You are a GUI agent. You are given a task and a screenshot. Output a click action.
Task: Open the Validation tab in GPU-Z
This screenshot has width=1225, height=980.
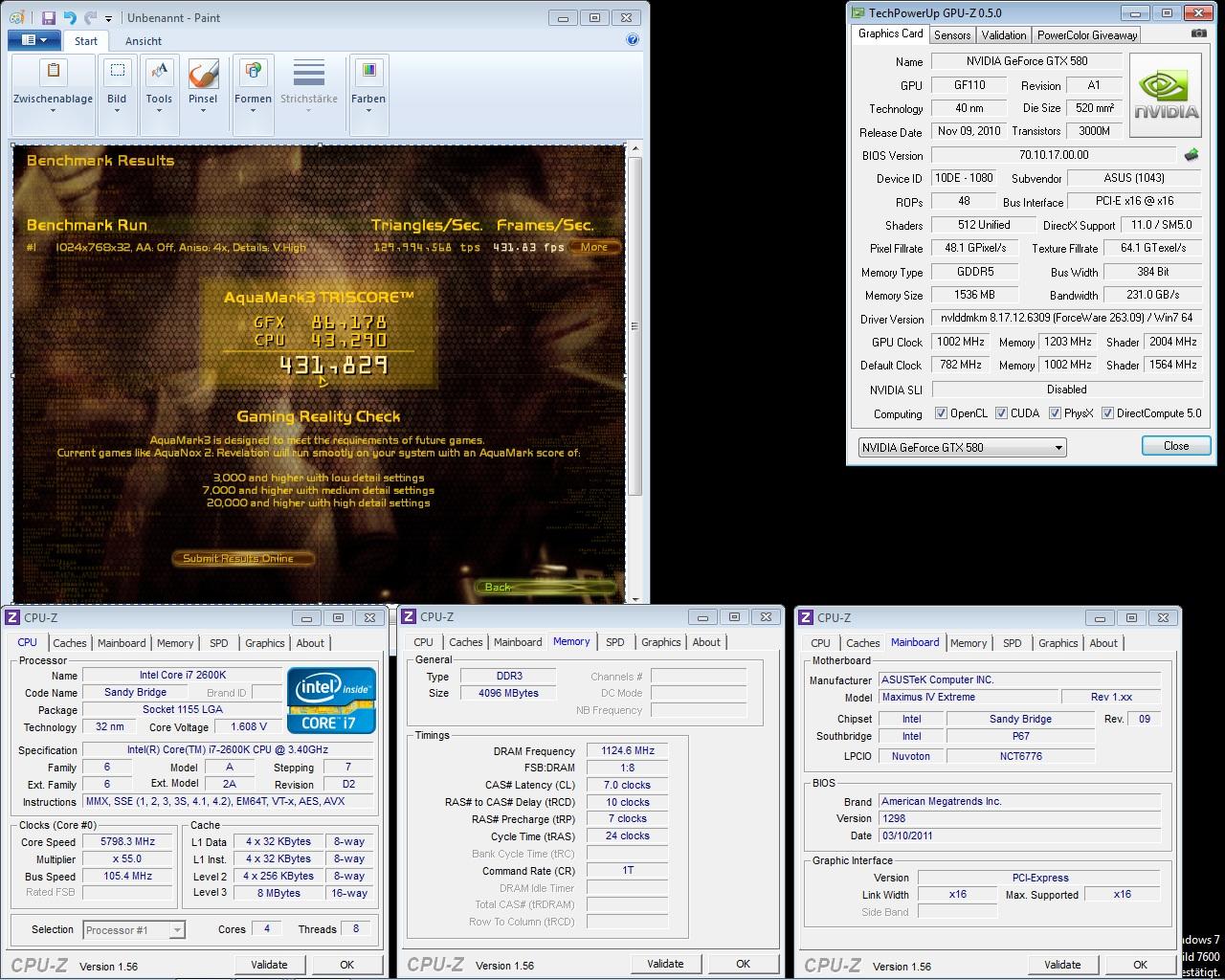point(1004,34)
